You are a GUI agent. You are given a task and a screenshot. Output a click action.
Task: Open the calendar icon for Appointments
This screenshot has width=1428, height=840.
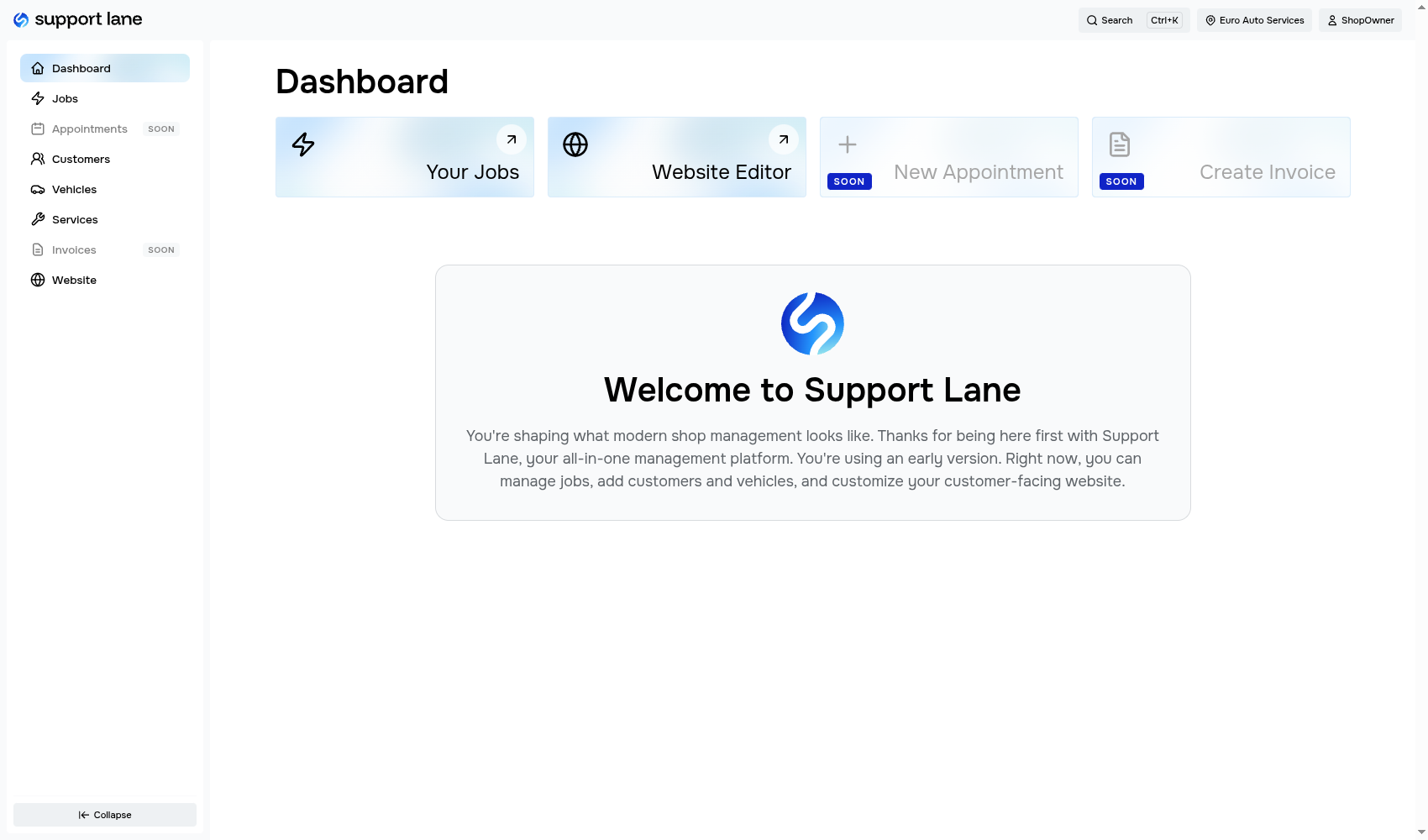click(38, 129)
